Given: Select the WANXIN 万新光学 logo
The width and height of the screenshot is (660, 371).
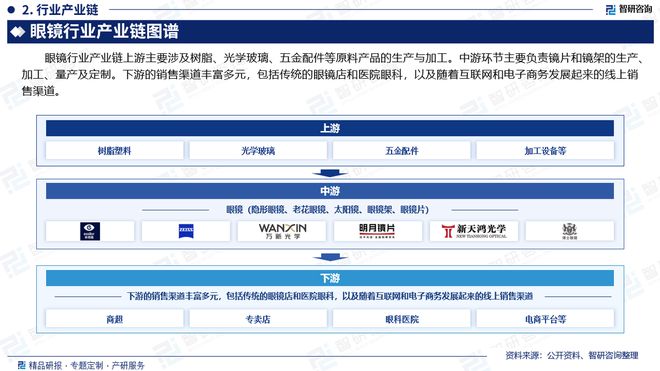Looking at the screenshot, I should (x=282, y=231).
